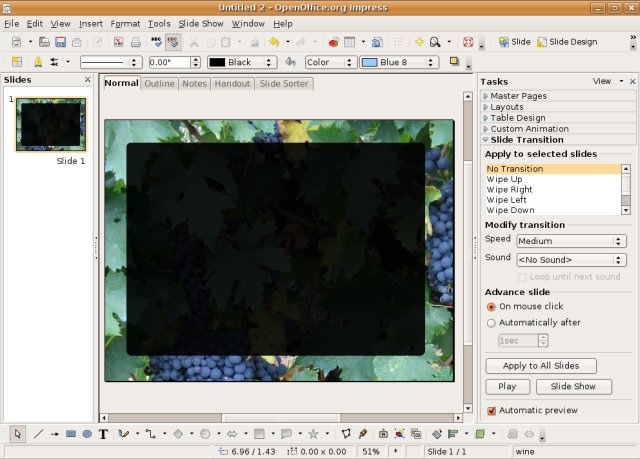Open the Speed dropdown set to Medium
640x459 pixels.
(571, 241)
